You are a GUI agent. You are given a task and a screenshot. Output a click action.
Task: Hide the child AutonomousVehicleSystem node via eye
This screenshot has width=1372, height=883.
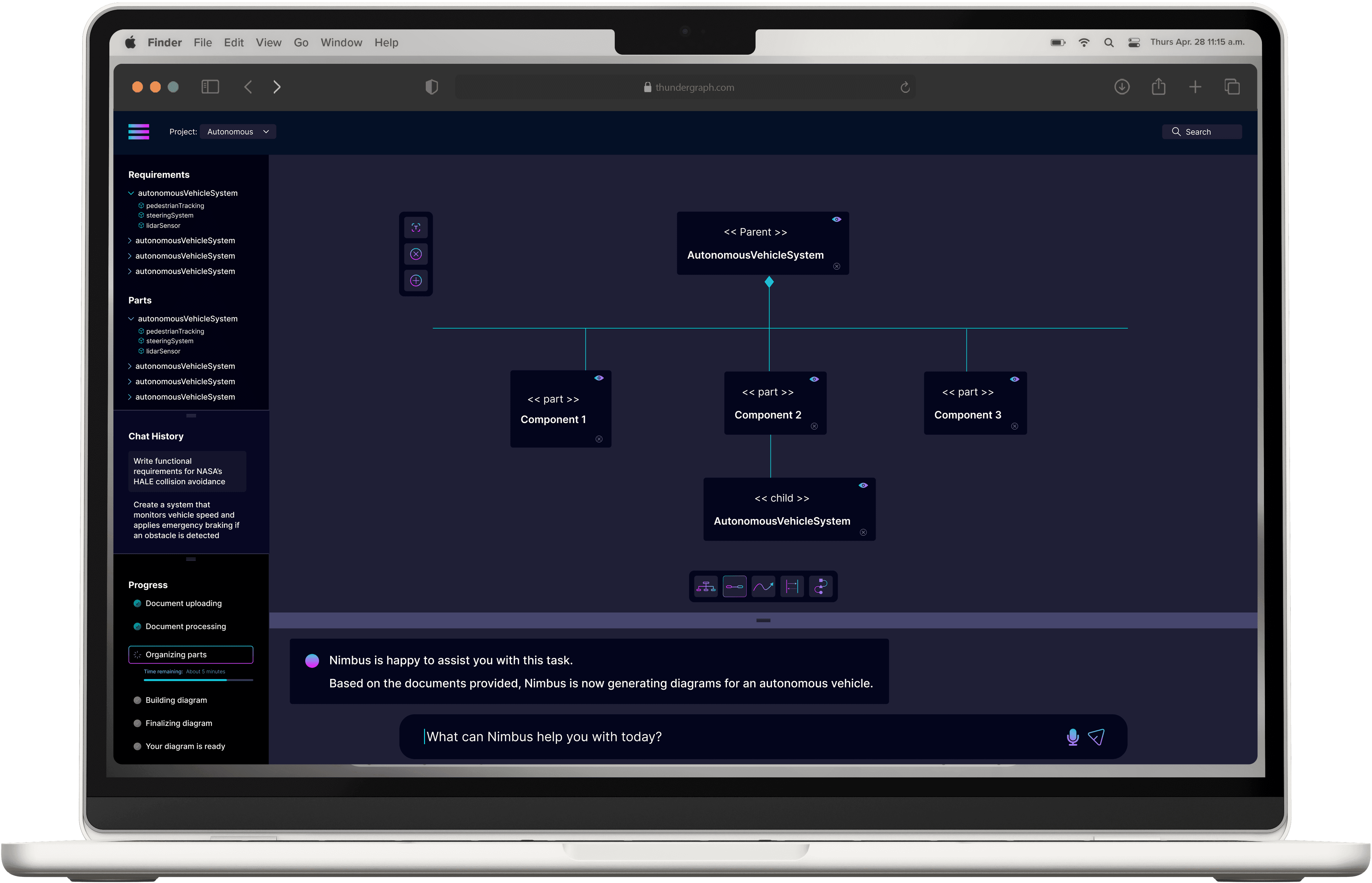(863, 486)
